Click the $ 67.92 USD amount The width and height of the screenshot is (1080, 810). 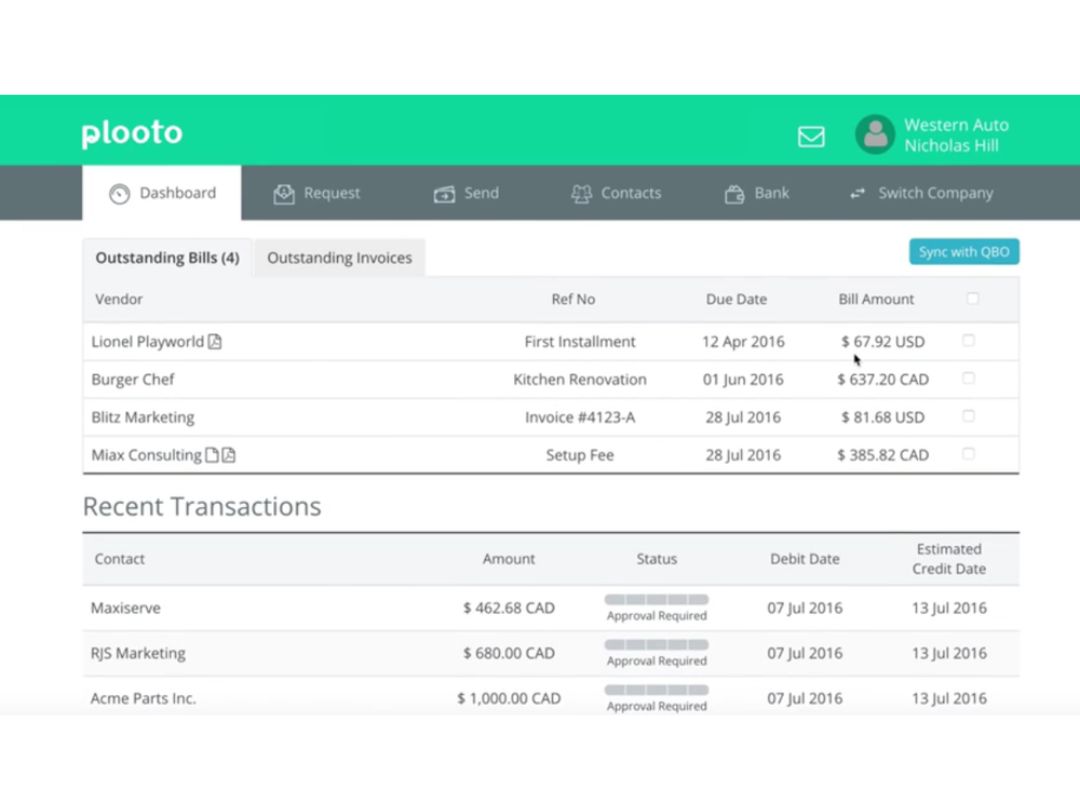tap(883, 342)
